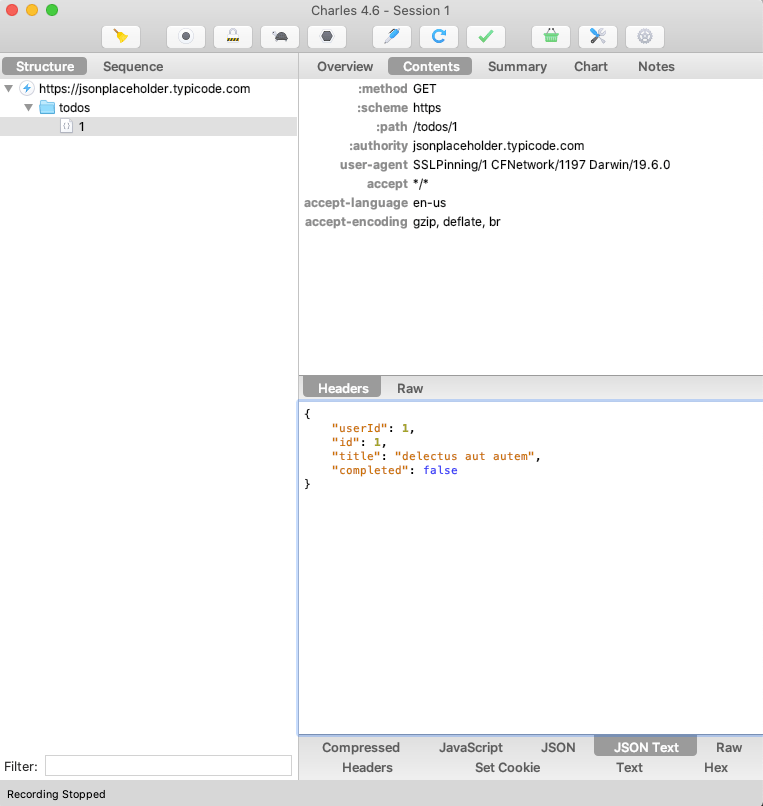Viewport: 763px width, 806px height.
Task: Toggle the record button in the toolbar
Action: [185, 37]
